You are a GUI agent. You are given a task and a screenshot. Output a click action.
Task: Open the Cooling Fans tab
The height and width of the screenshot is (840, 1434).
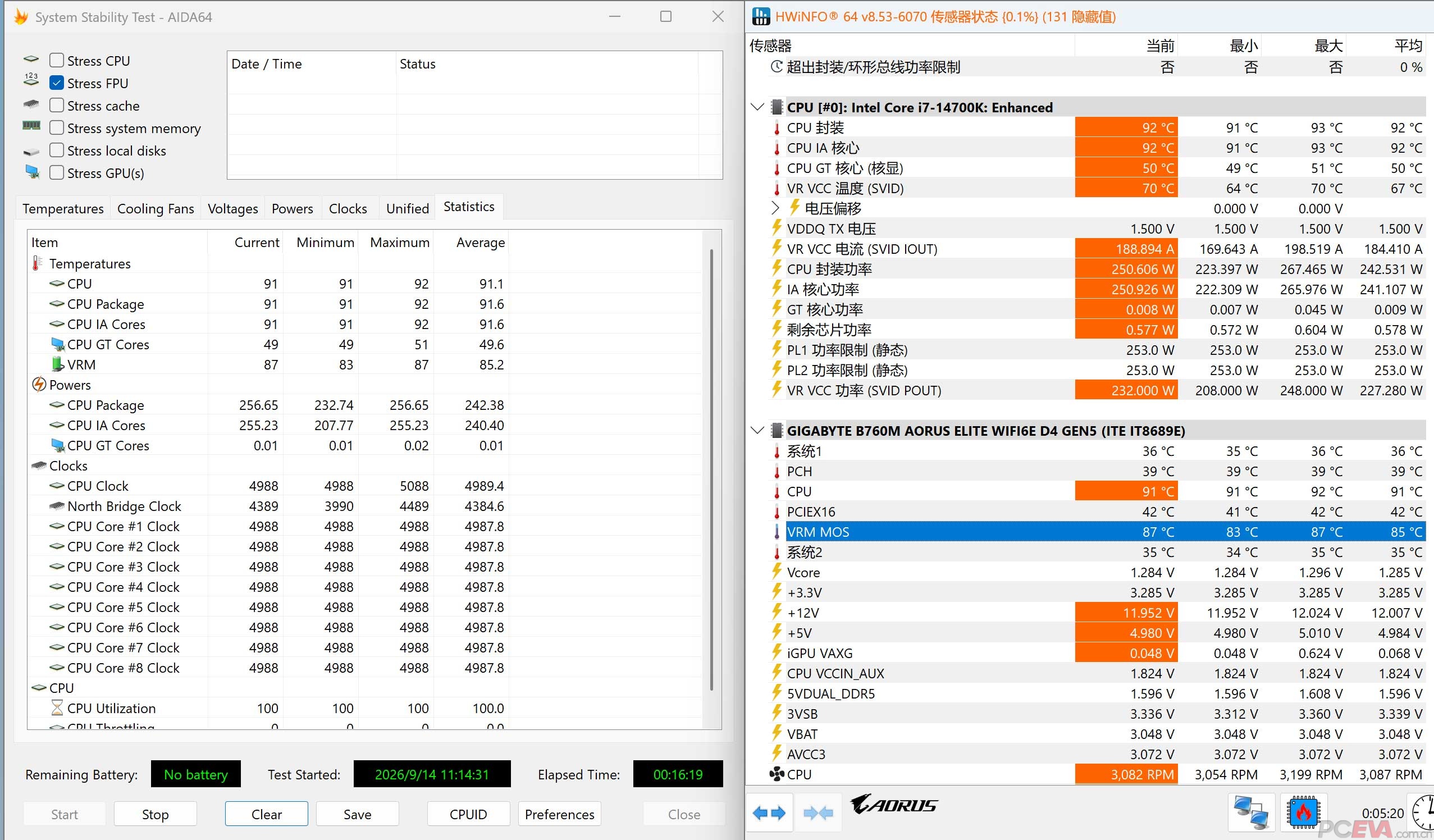coord(156,208)
